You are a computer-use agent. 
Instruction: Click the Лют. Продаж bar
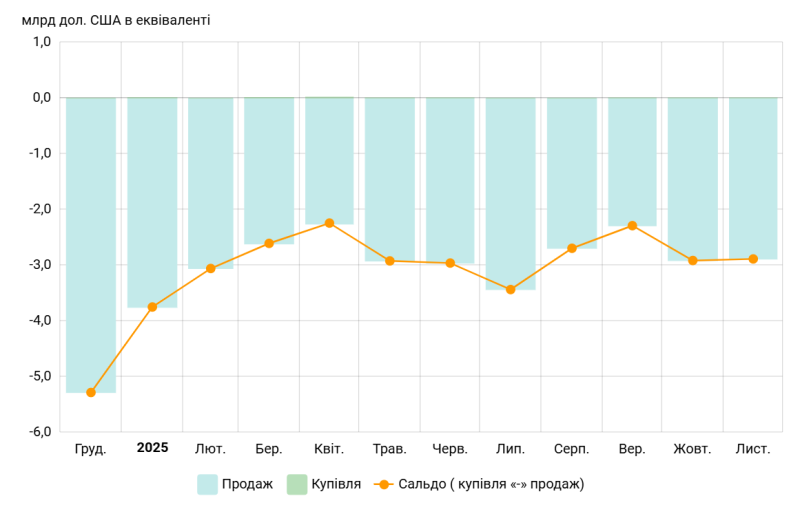coord(211,183)
